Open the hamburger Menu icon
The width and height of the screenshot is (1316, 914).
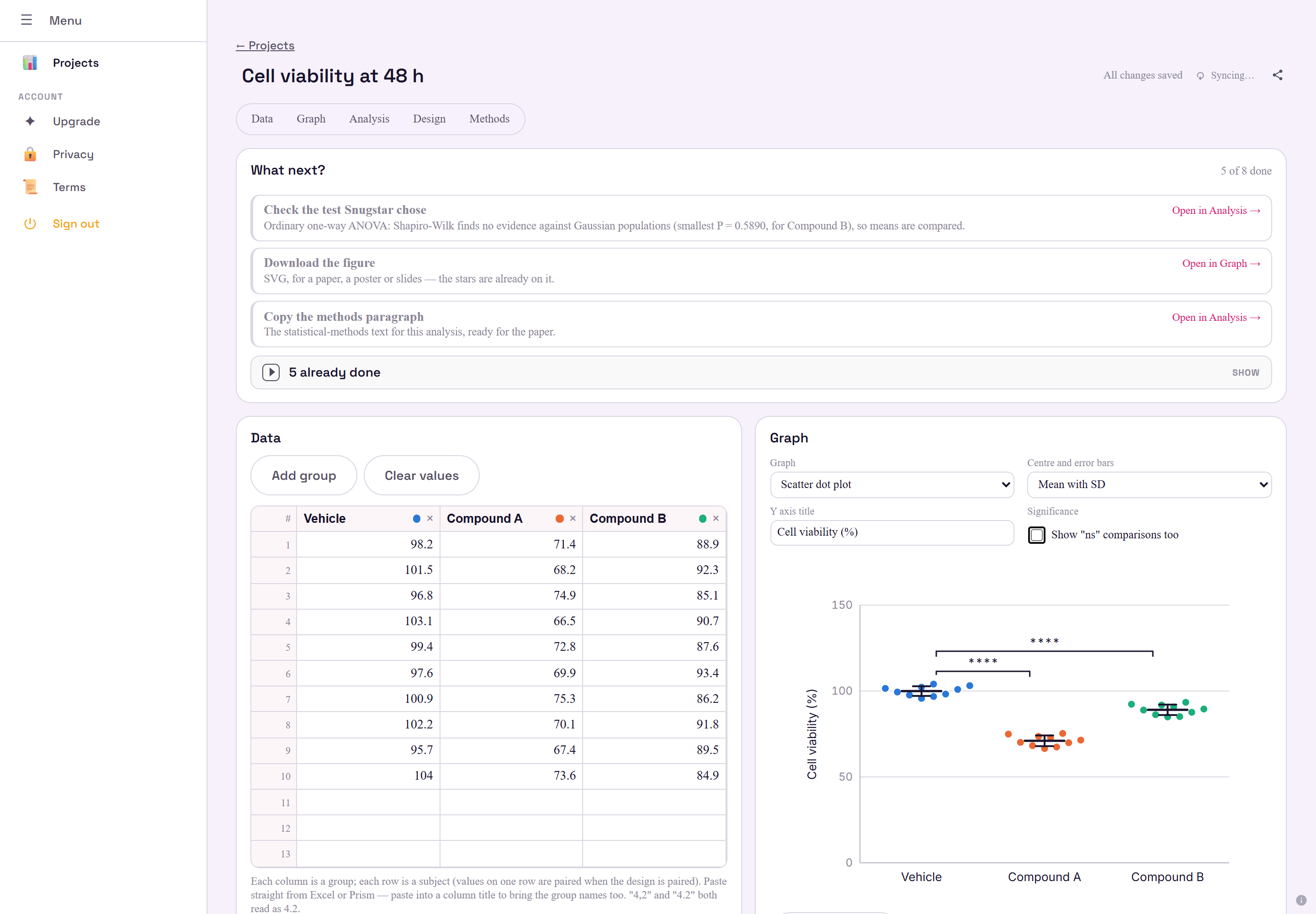(27, 20)
